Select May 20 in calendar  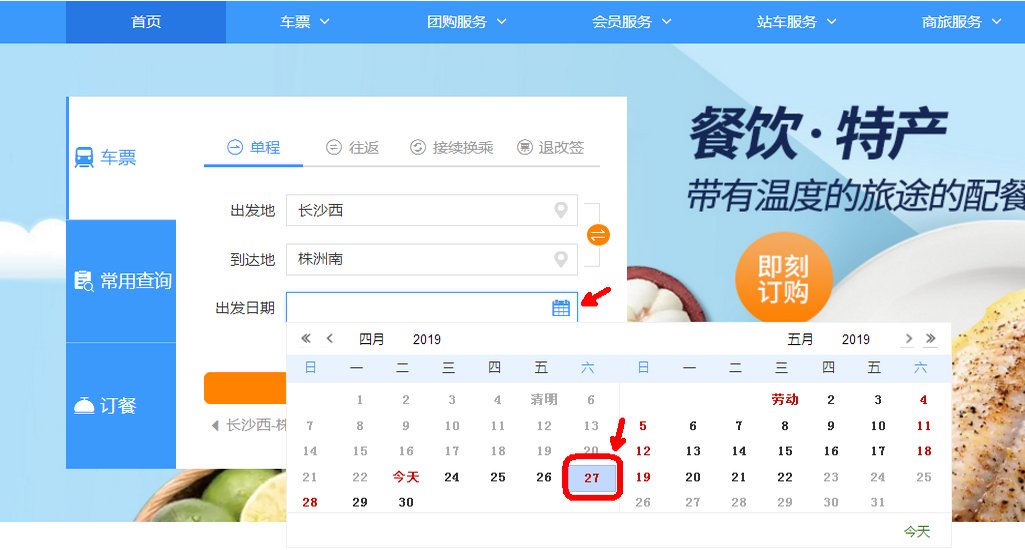click(693, 477)
